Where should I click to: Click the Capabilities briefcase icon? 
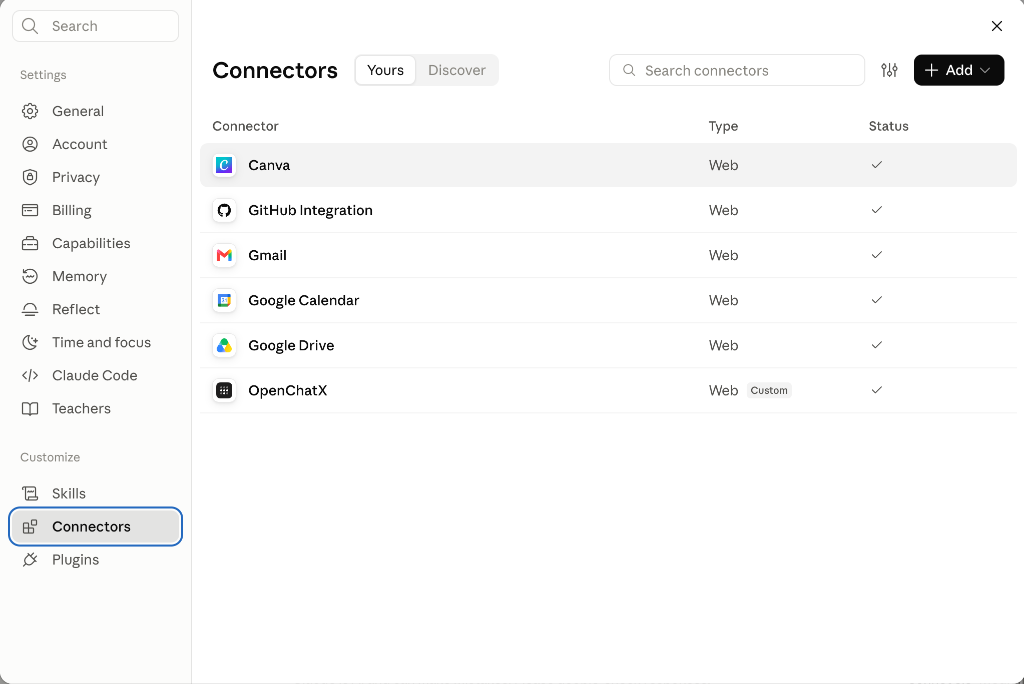point(30,243)
